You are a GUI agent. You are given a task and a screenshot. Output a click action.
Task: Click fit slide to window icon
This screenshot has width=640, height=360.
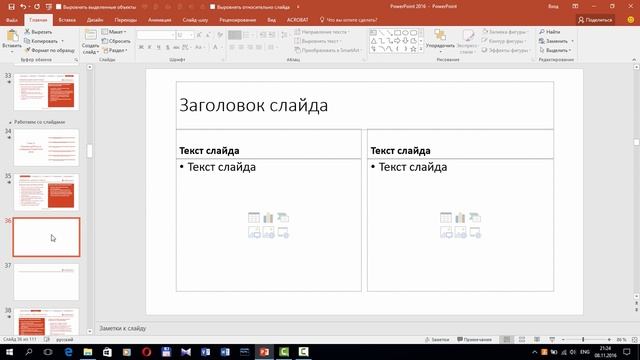pyautogui.click(x=635, y=340)
